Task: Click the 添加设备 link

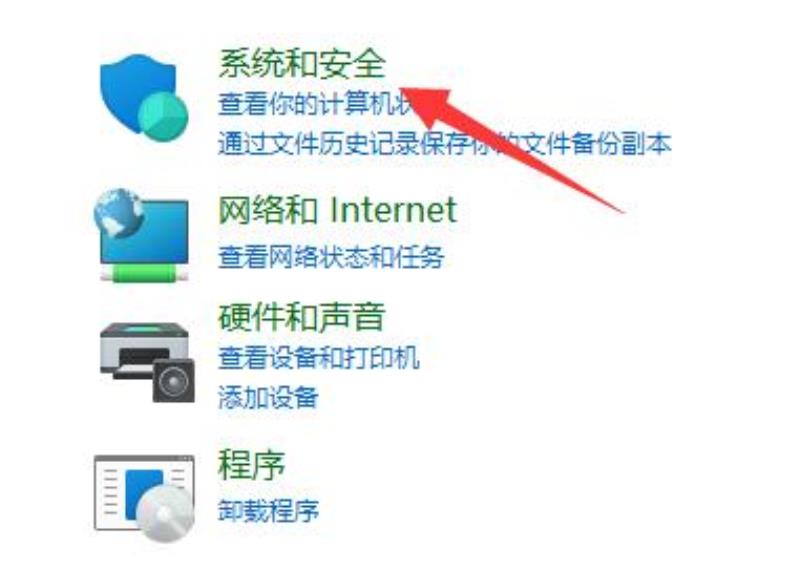Action: coord(268,397)
